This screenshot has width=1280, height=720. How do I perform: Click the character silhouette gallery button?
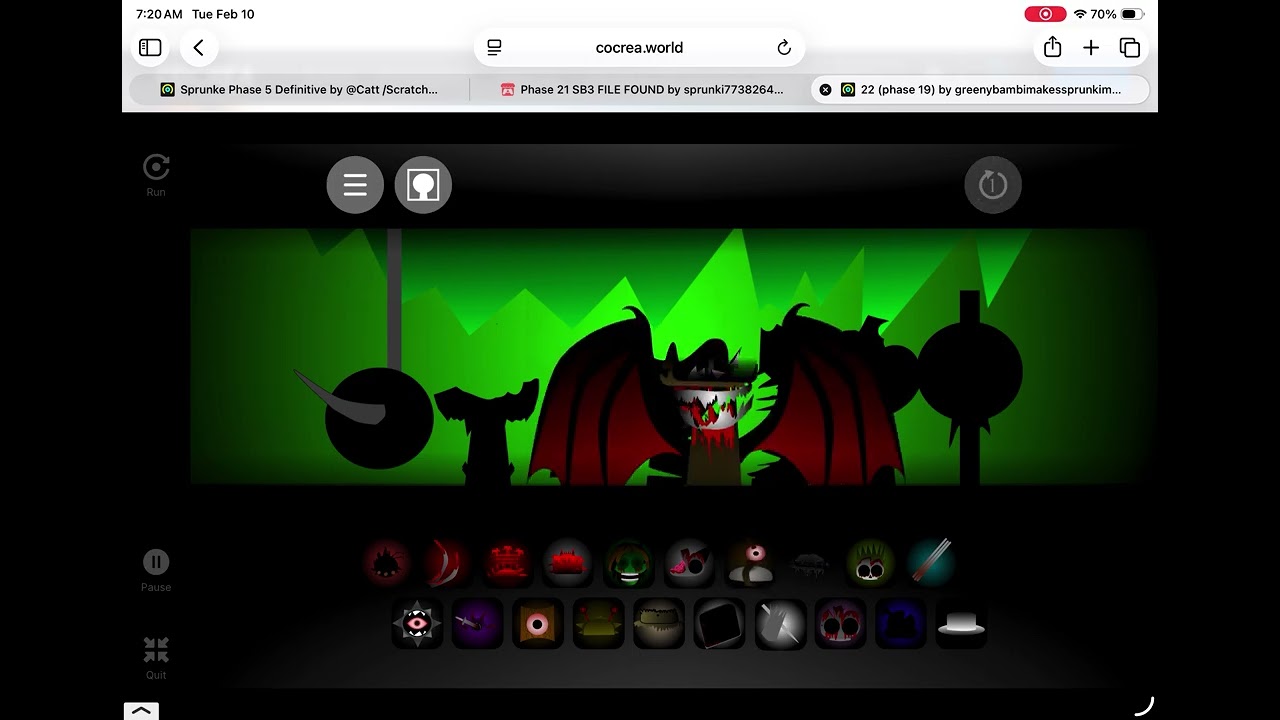423,185
